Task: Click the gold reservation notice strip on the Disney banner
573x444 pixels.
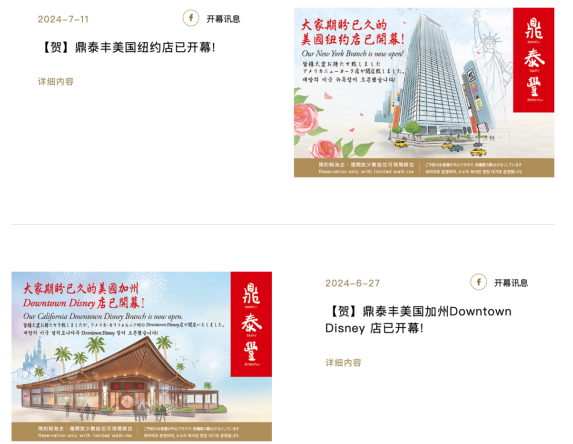Action: tap(141, 432)
